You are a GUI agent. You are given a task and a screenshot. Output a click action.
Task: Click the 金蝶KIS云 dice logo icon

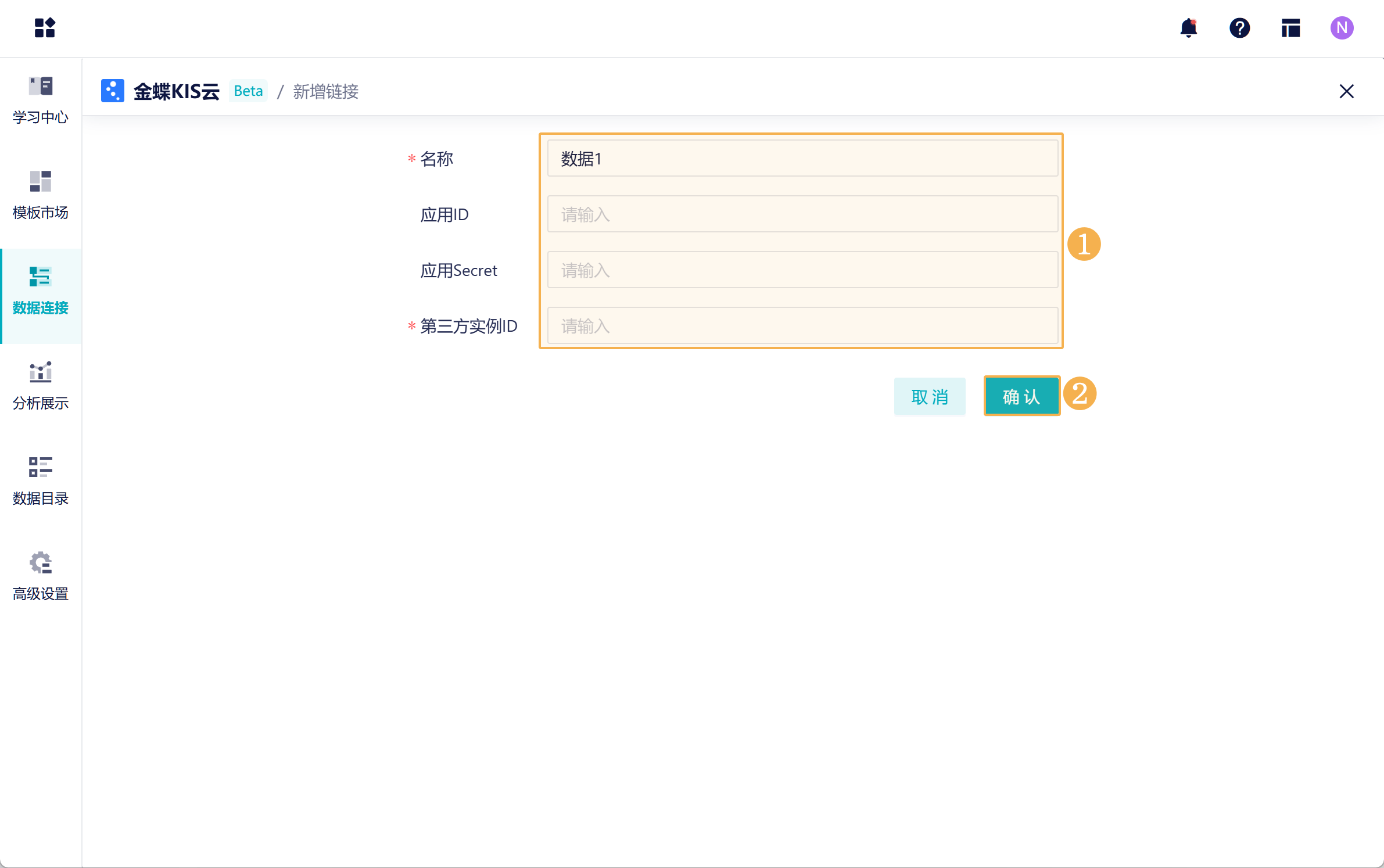pyautogui.click(x=113, y=91)
